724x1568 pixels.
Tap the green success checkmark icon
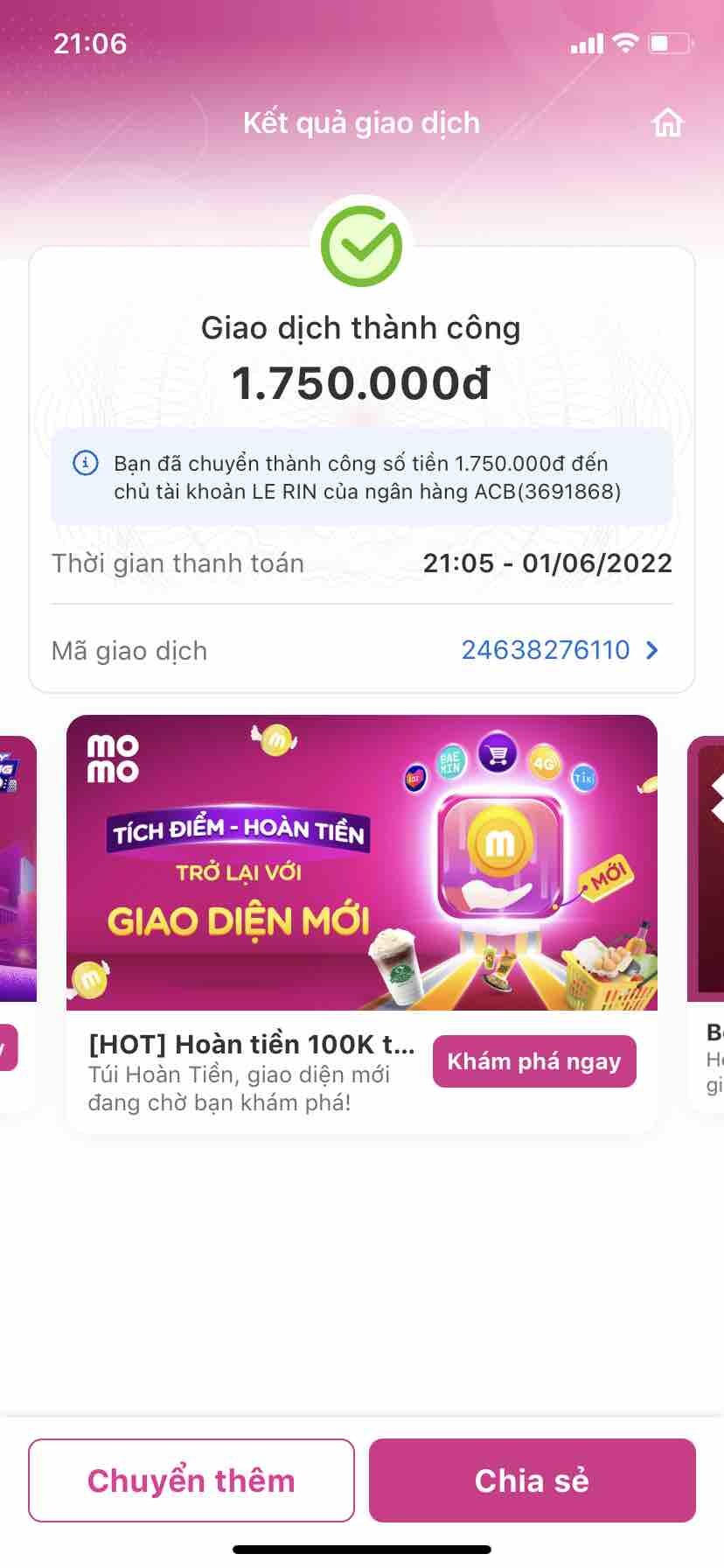(361, 246)
